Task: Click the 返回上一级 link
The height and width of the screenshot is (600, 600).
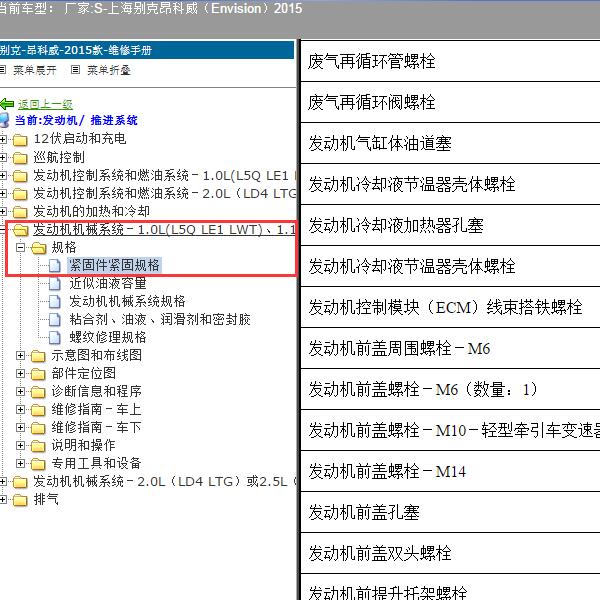Action: [x=45, y=104]
